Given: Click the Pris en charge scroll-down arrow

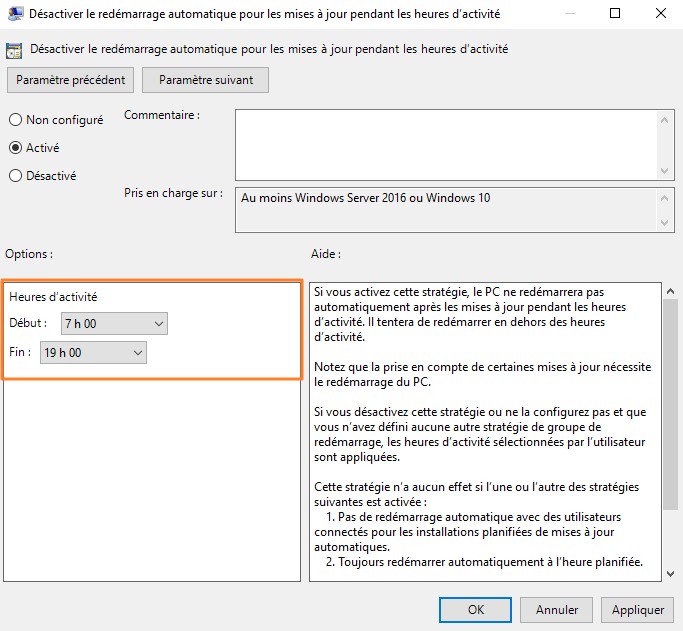Looking at the screenshot, I should 664,223.
